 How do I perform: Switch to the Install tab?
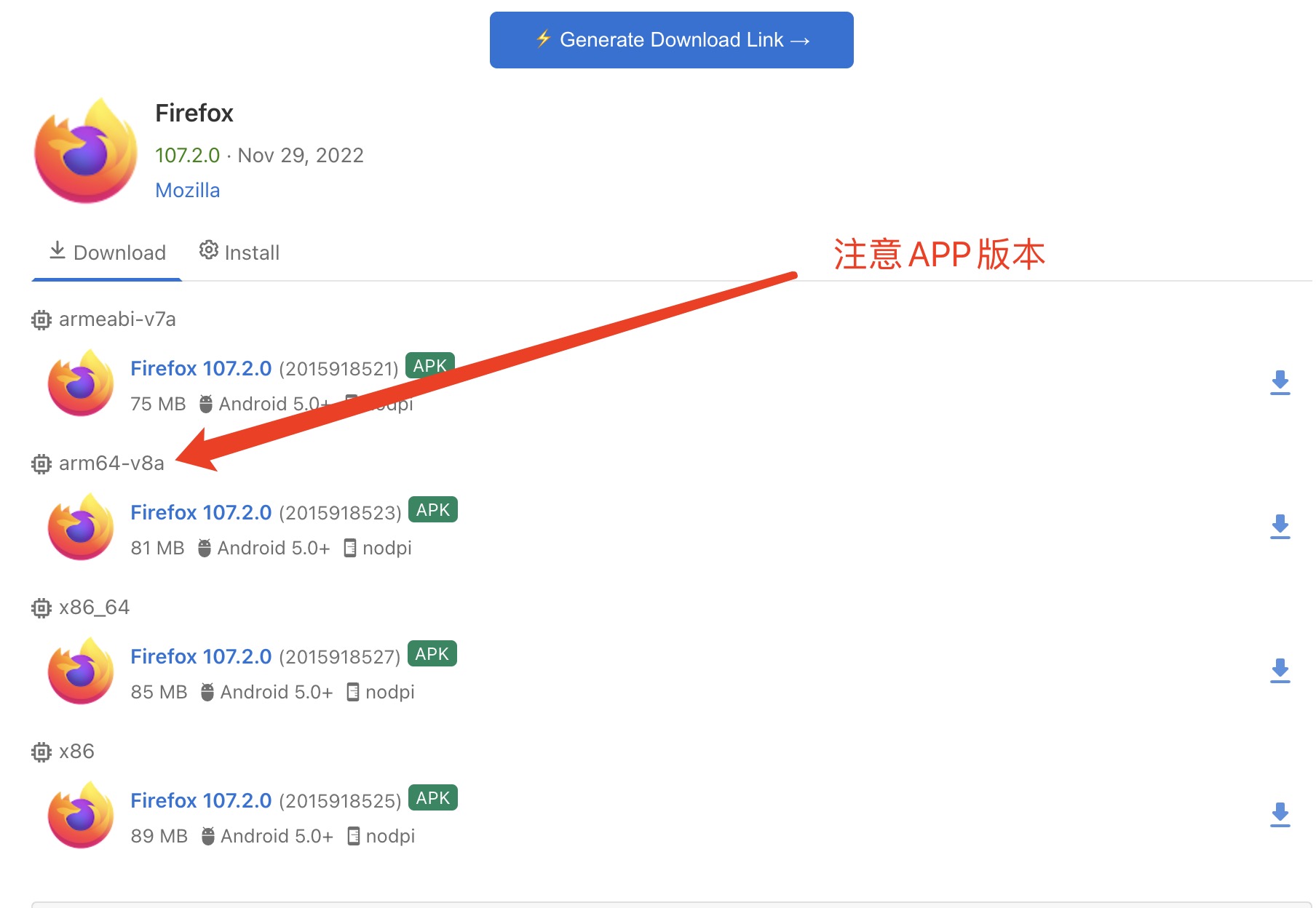(239, 252)
